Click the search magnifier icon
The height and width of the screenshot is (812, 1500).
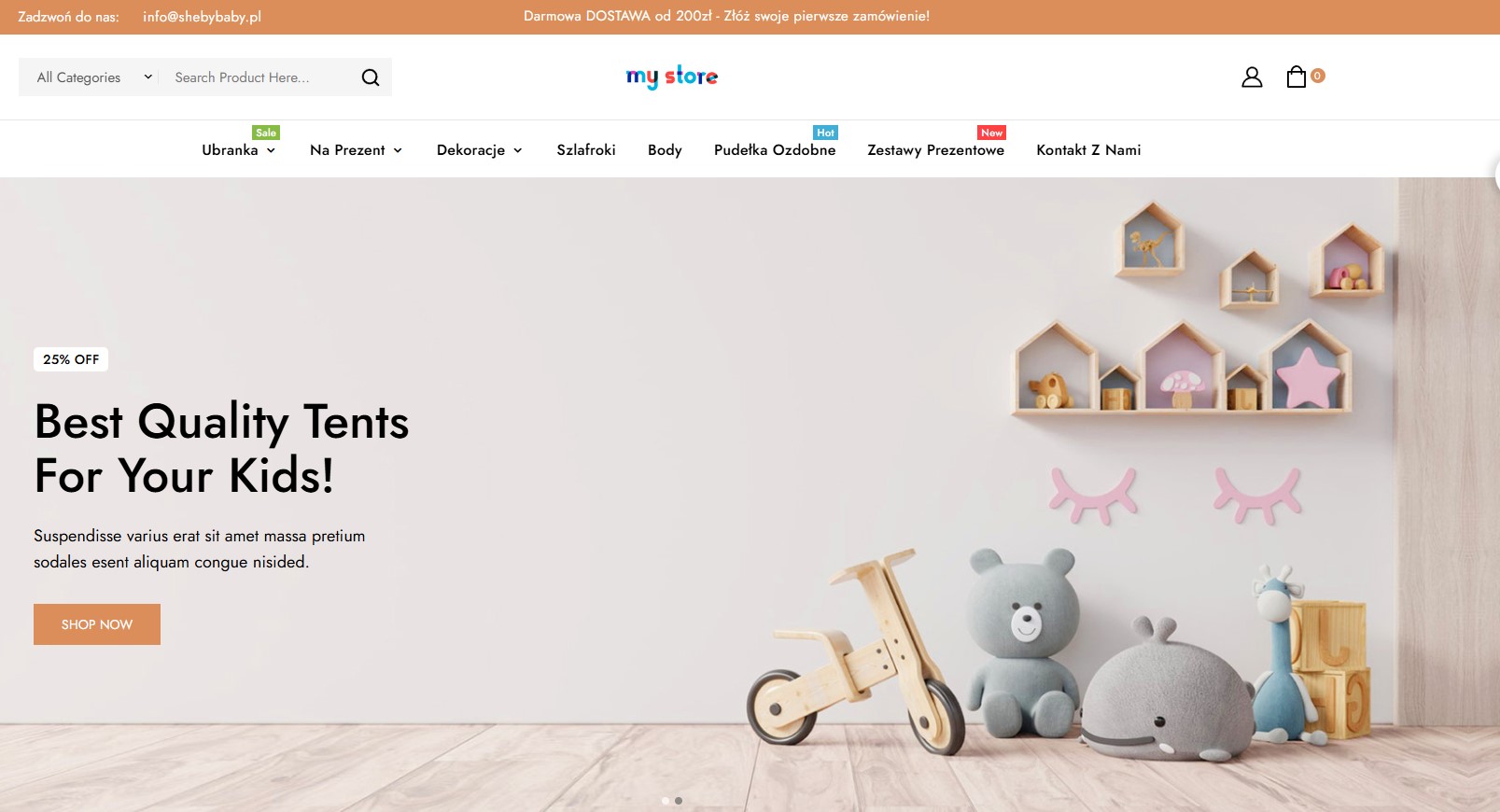click(371, 77)
